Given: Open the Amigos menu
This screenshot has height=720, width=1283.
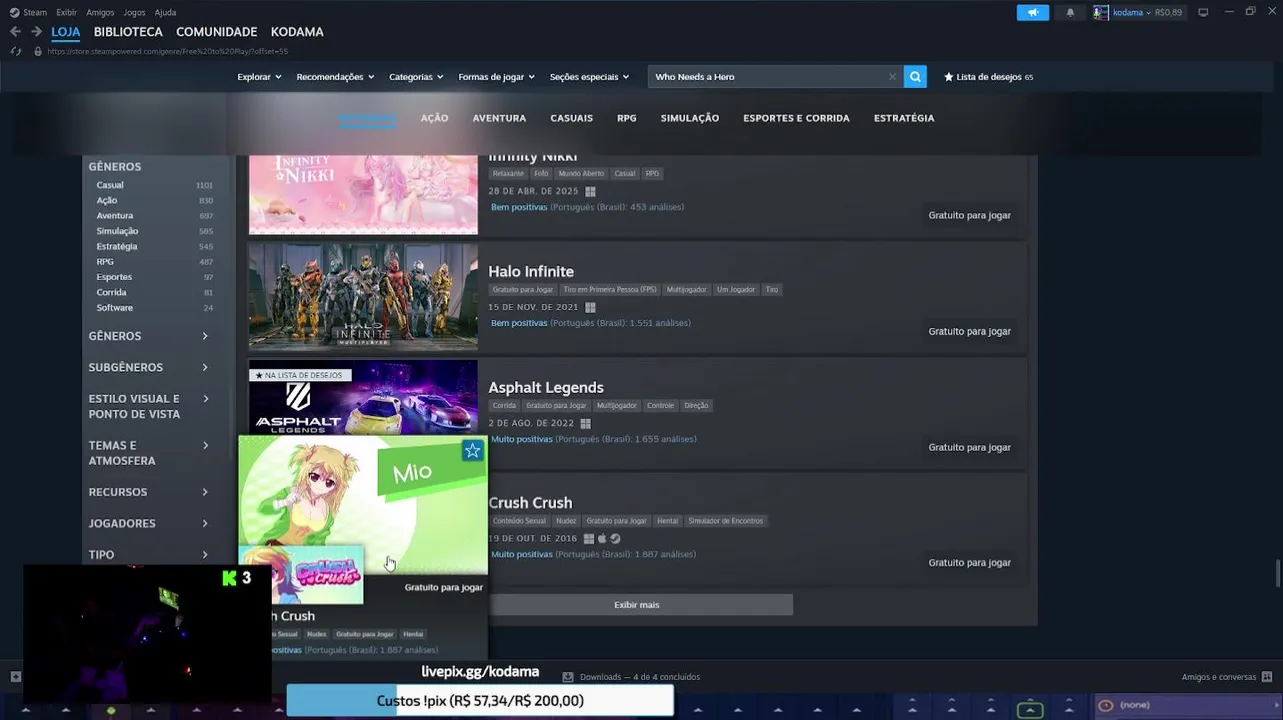Looking at the screenshot, I should (x=100, y=12).
